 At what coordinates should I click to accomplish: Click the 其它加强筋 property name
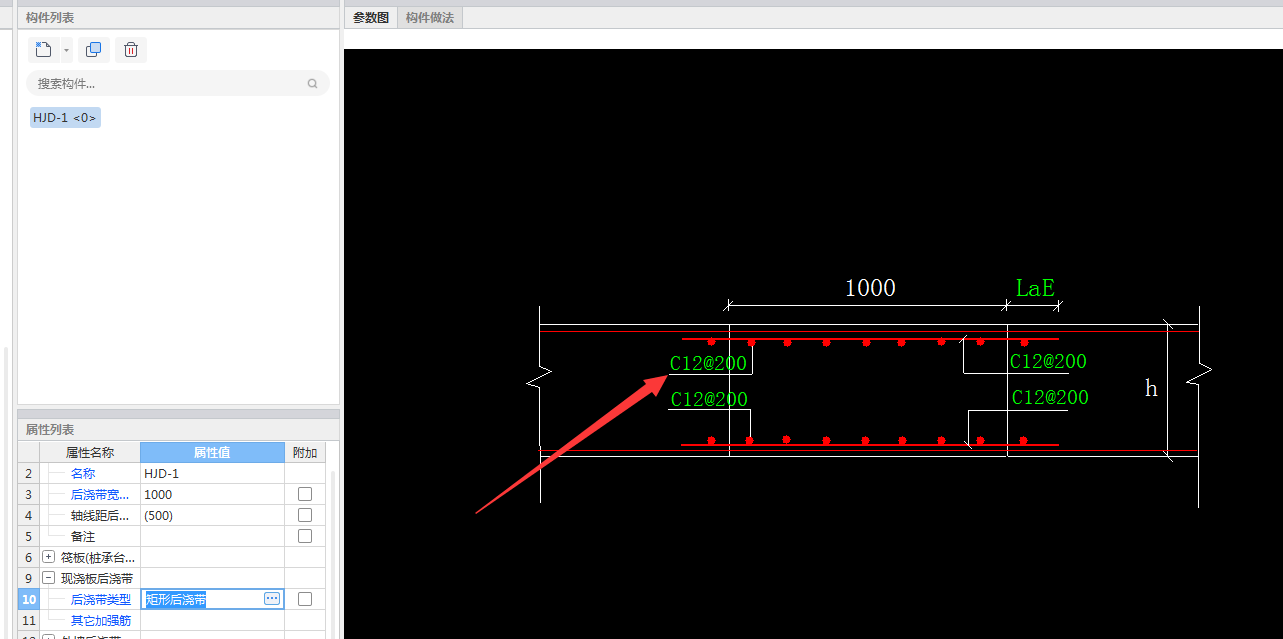pyautogui.click(x=100, y=621)
